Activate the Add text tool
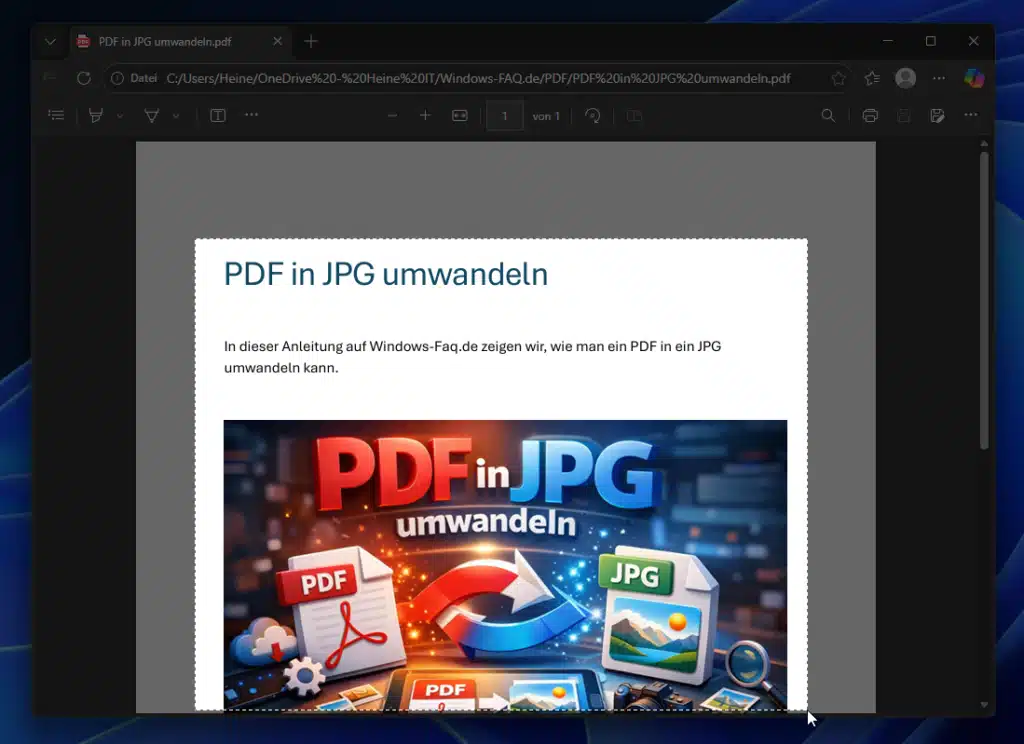The width and height of the screenshot is (1024, 744). point(217,115)
